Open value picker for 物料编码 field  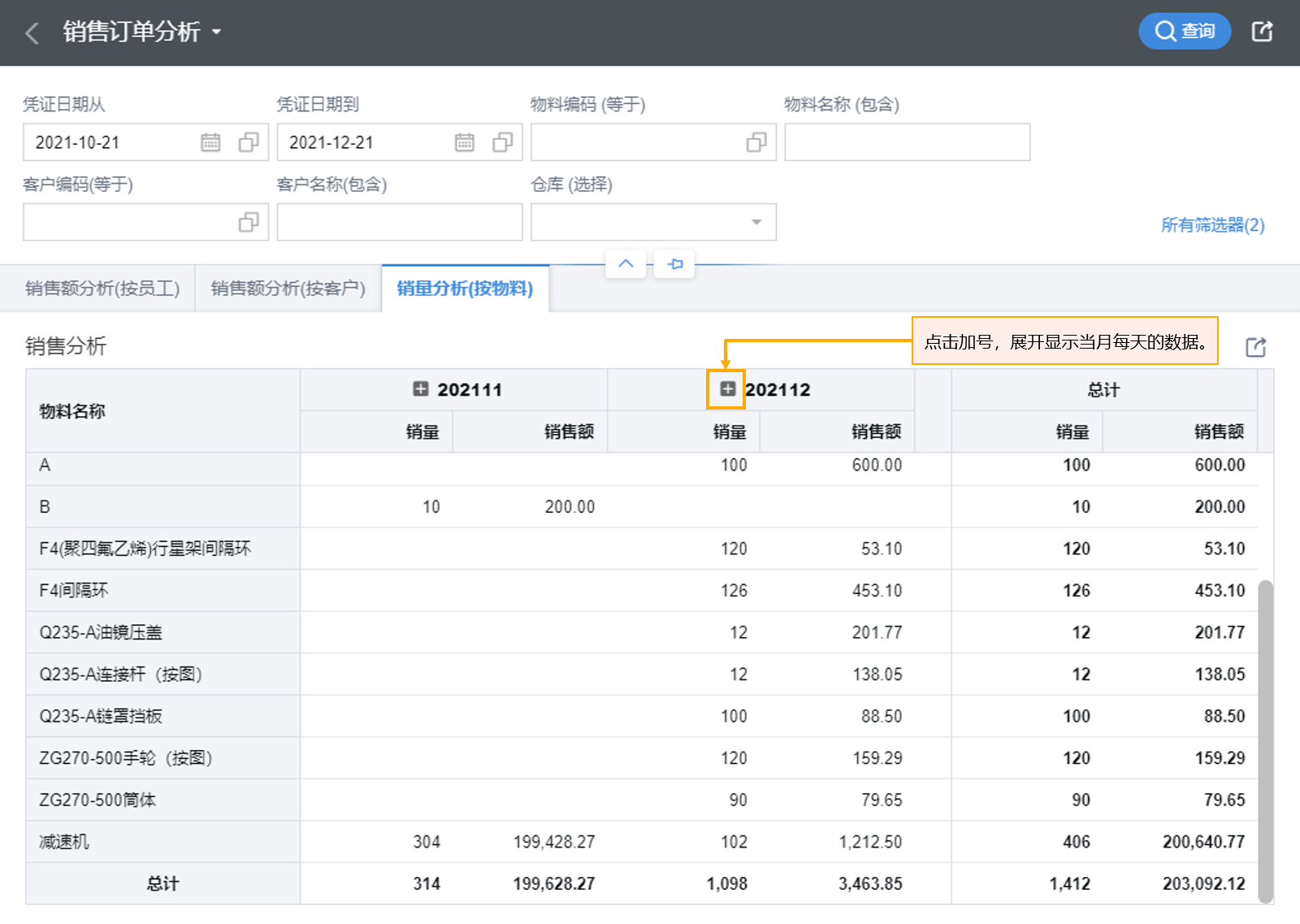tap(756, 142)
